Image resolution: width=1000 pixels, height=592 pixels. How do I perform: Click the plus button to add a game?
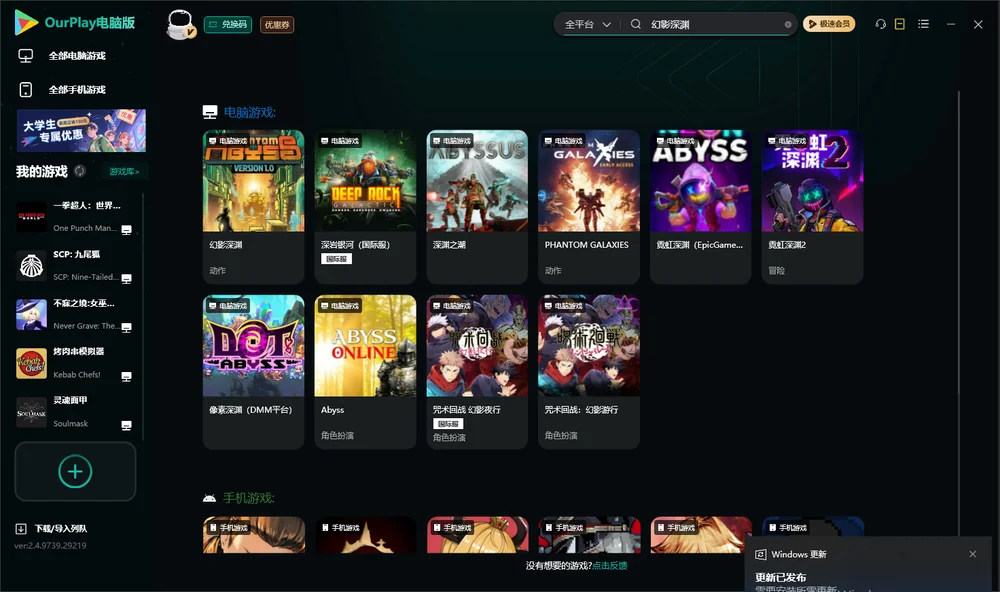pyautogui.click(x=75, y=471)
